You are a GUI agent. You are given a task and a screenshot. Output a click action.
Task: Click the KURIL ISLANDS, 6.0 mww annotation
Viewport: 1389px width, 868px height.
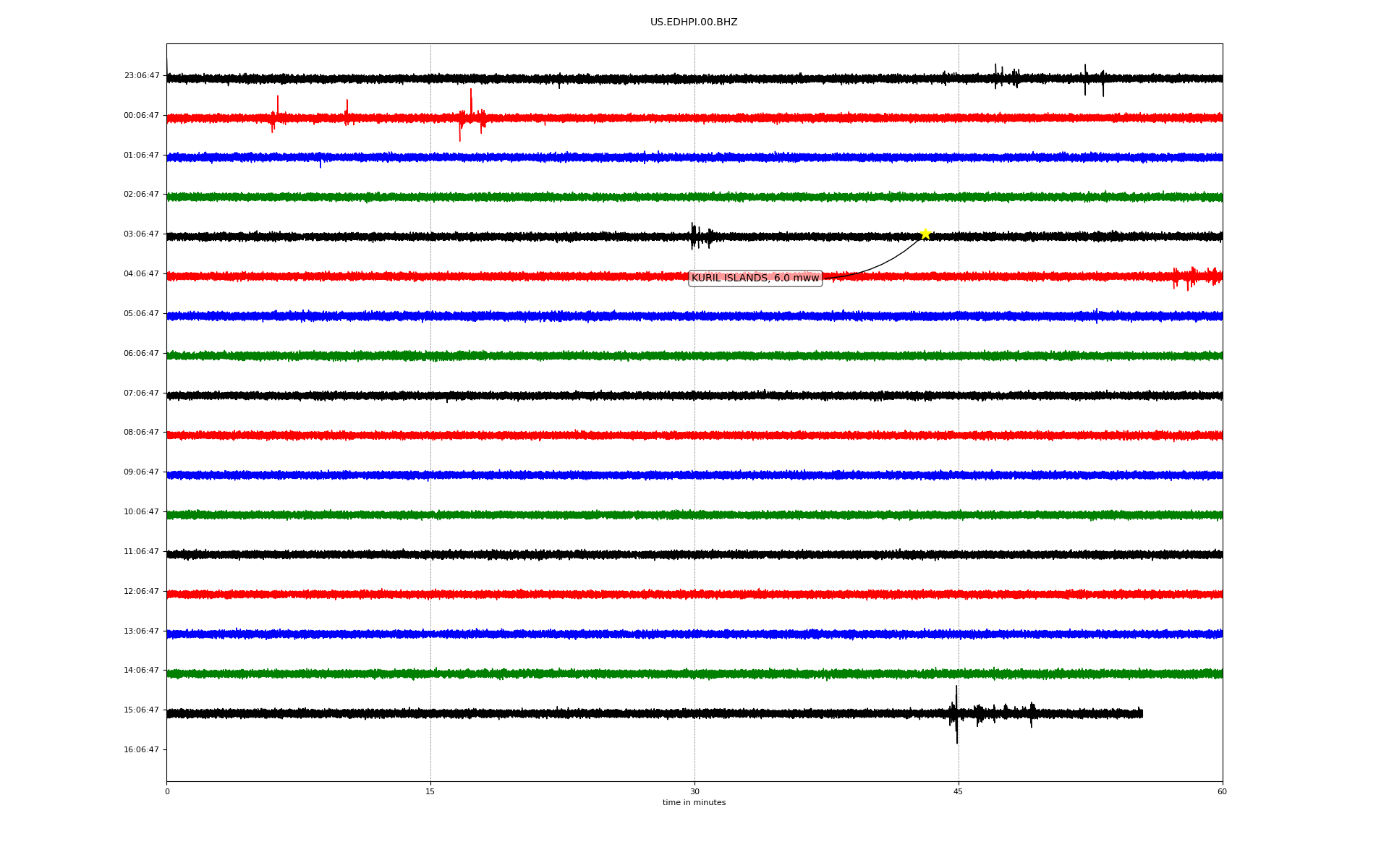(755, 278)
